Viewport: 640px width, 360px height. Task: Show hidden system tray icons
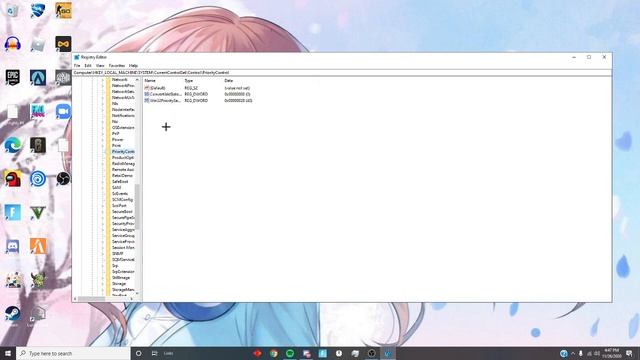click(x=573, y=353)
